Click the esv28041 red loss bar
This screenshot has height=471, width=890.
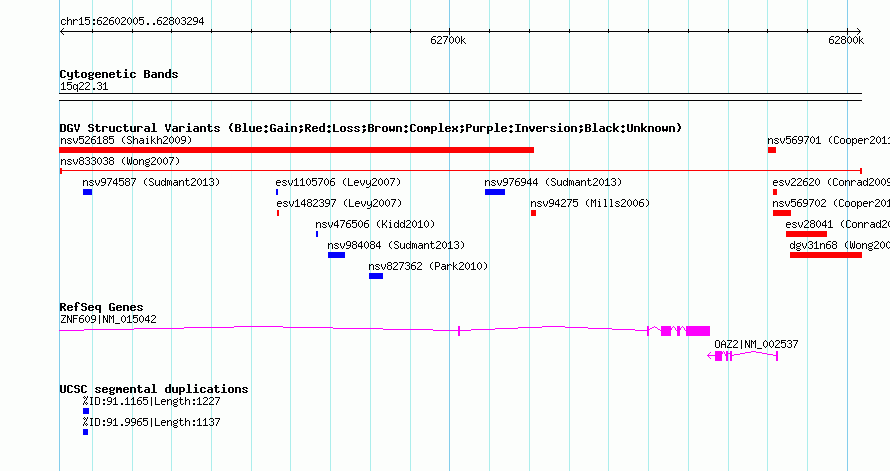click(x=806, y=234)
